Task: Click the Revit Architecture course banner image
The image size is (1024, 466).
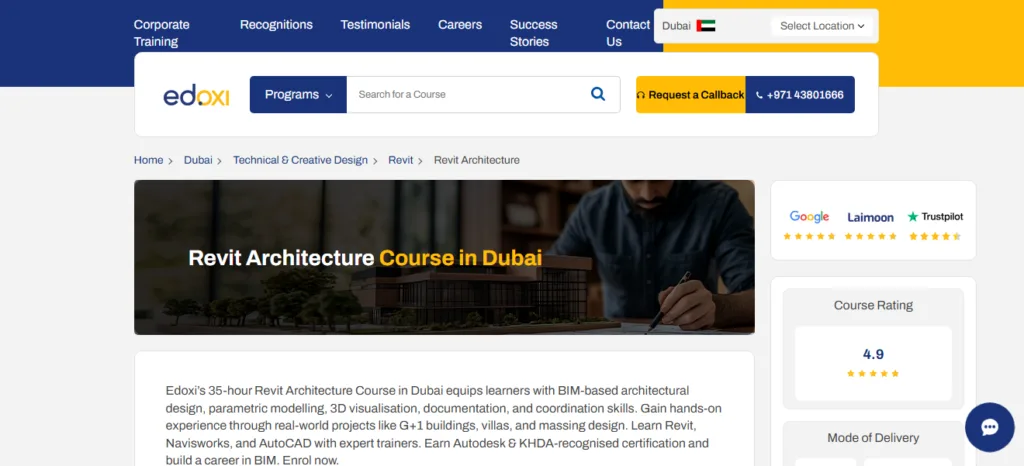Action: [x=444, y=257]
